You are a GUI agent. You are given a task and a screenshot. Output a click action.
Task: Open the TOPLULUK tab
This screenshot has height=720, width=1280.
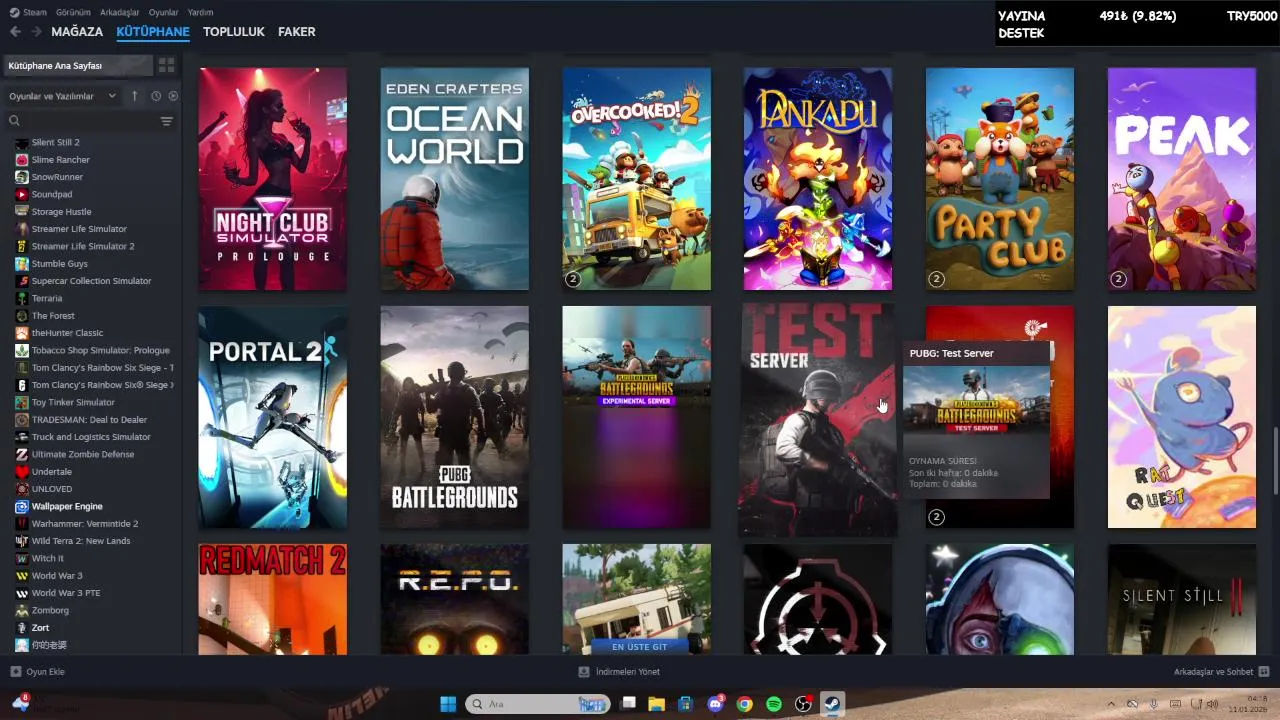pyautogui.click(x=234, y=32)
